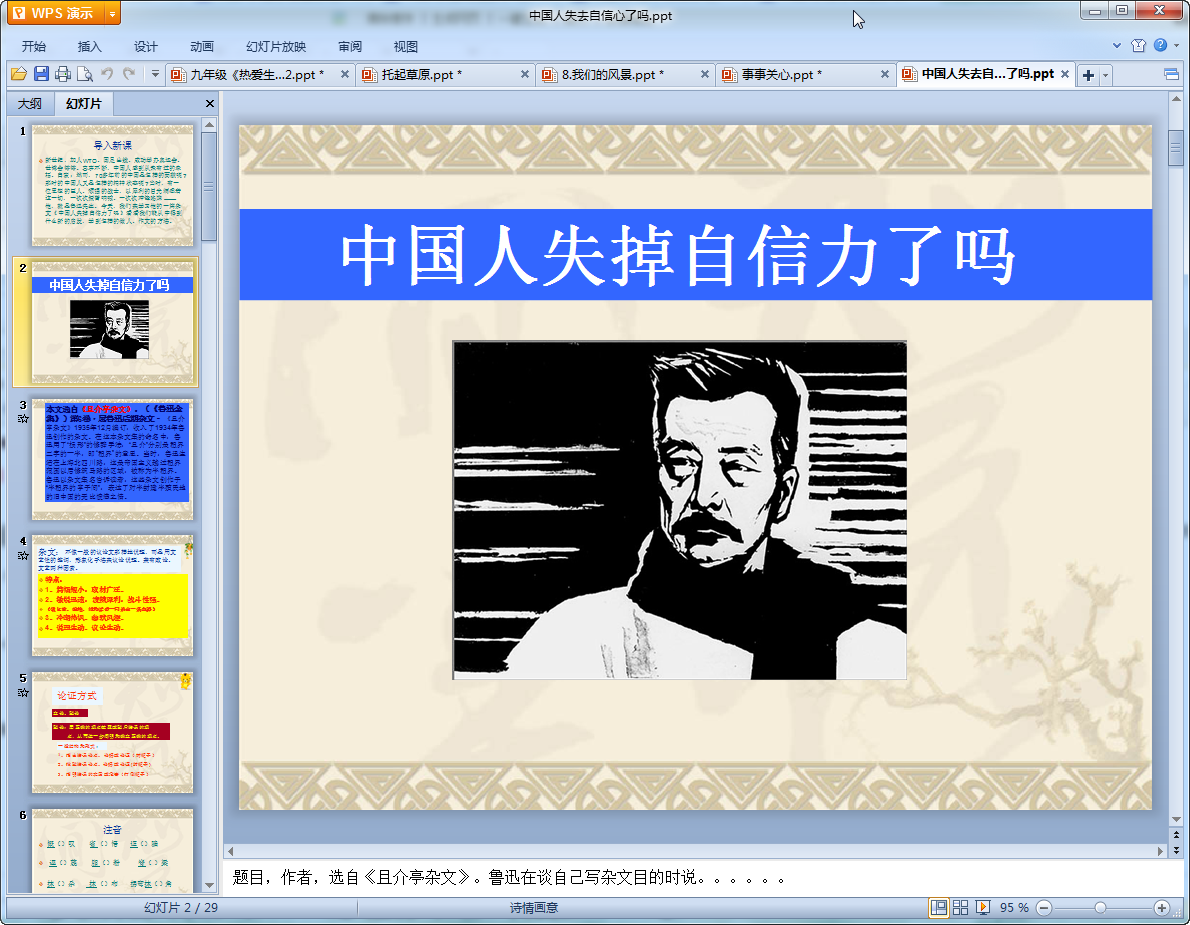1190x925 pixels.
Task: Switch to 九年级《热爱生...2.ppt tab
Action: pos(255,74)
